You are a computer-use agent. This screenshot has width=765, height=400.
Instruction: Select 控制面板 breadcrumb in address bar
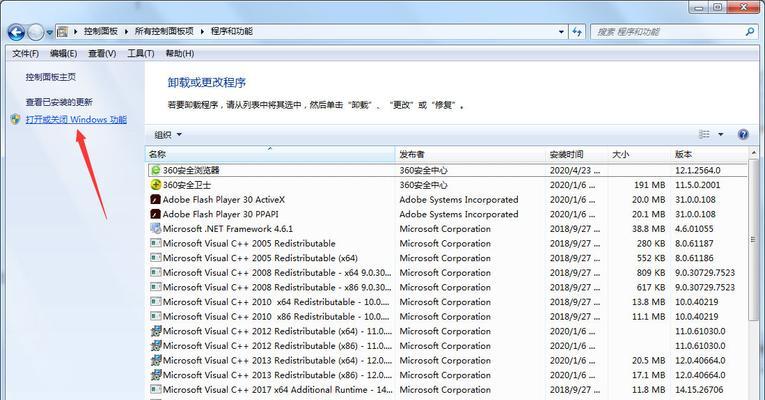point(101,31)
